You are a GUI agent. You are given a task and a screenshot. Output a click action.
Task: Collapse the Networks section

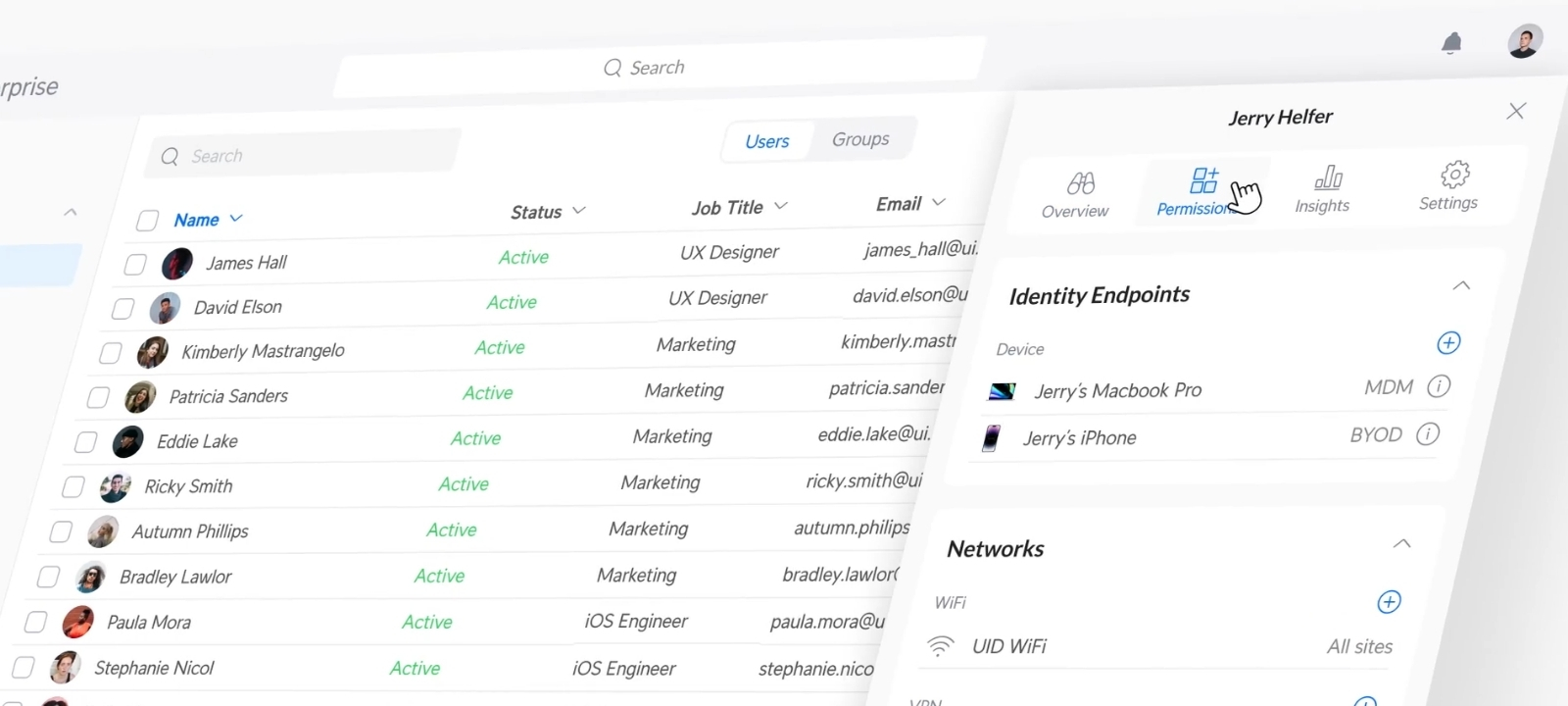click(x=1402, y=543)
